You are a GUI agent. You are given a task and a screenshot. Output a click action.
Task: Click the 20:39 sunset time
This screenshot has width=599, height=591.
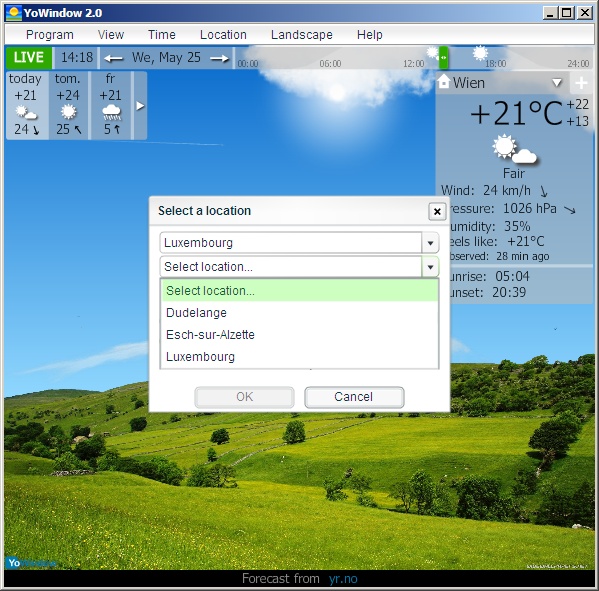click(509, 293)
